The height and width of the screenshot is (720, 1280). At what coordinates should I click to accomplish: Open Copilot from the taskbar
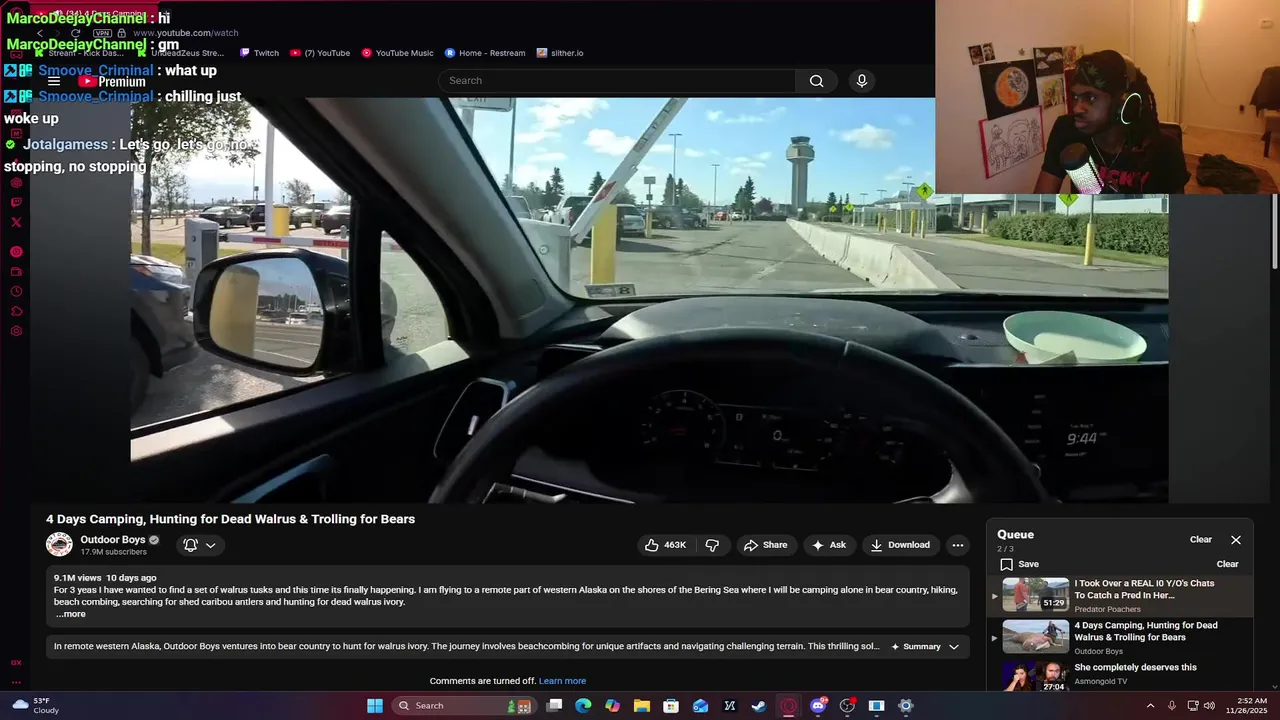[x=612, y=706]
